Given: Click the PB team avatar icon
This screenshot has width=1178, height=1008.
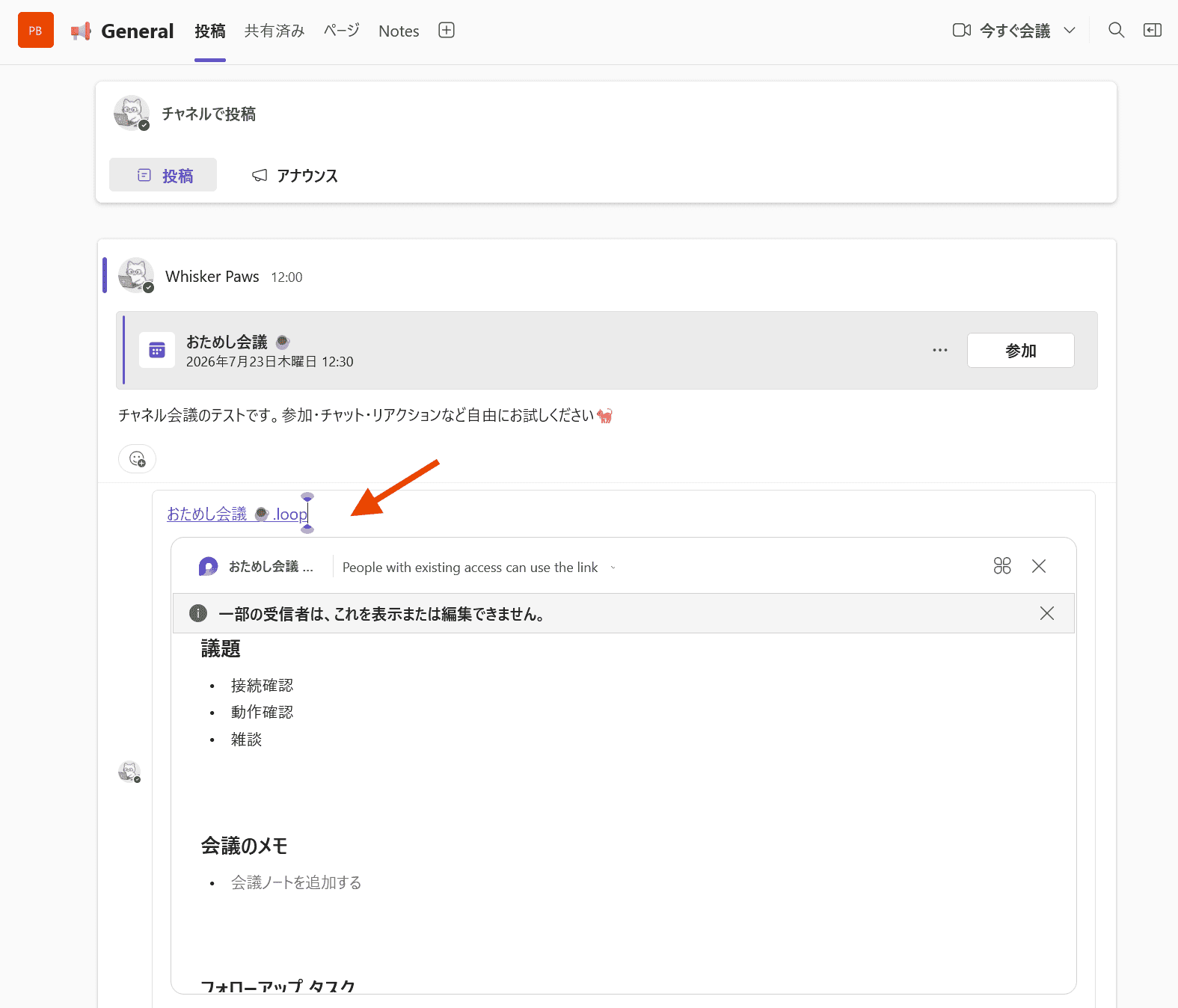Looking at the screenshot, I should coord(36,30).
